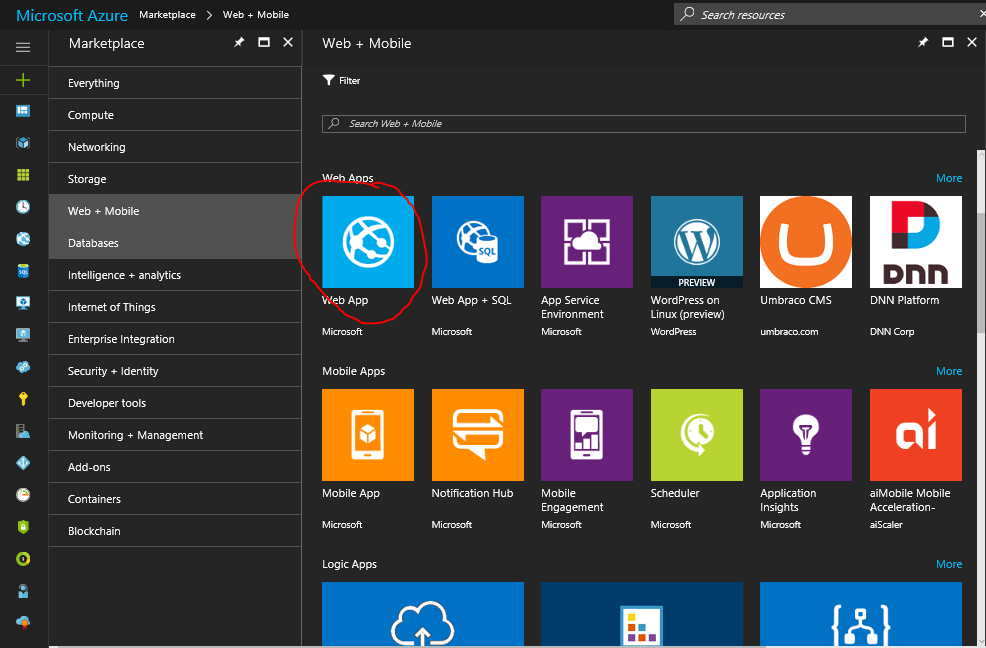Open App Service Environment tile
986x648 pixels.
[587, 242]
